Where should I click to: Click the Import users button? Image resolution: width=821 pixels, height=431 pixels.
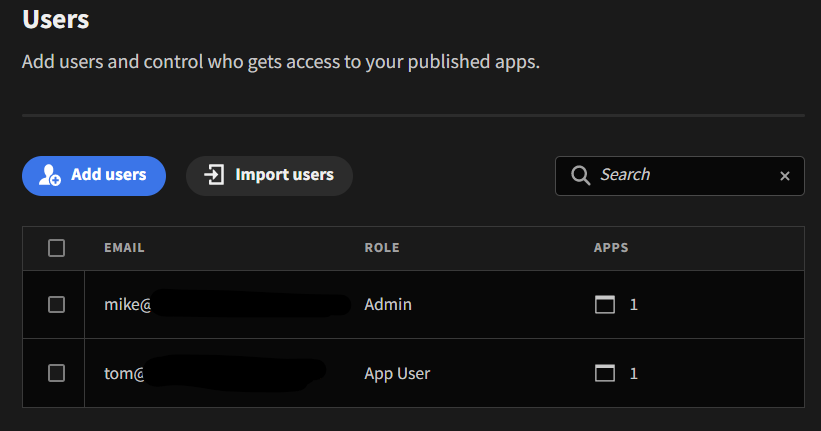(x=269, y=176)
